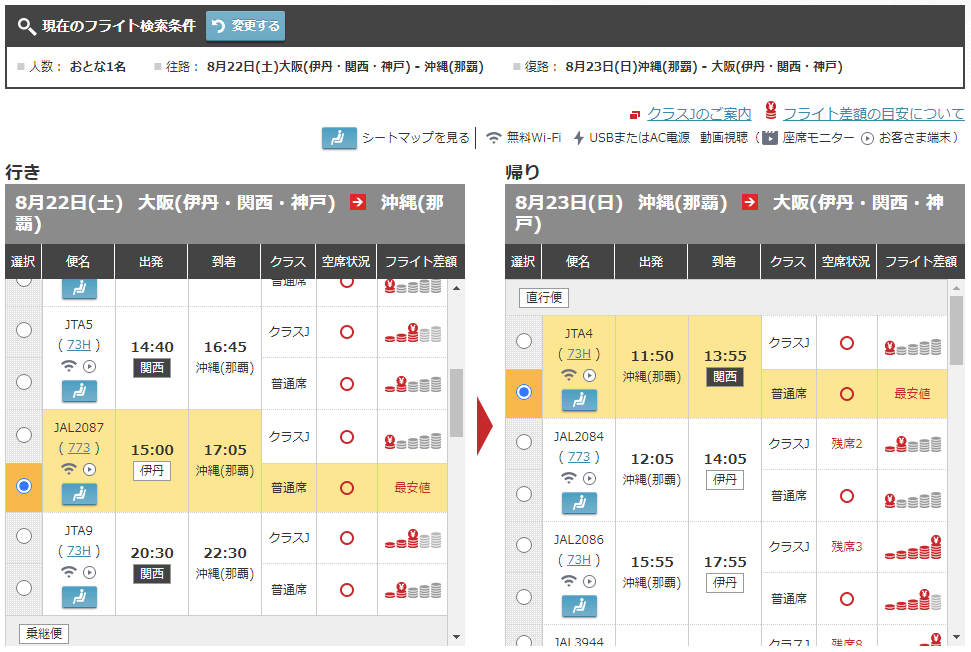Viewport: 971px width, 652px height.
Task: Click Wi-Fi icon for JAL2087 flight
Action: [69, 469]
